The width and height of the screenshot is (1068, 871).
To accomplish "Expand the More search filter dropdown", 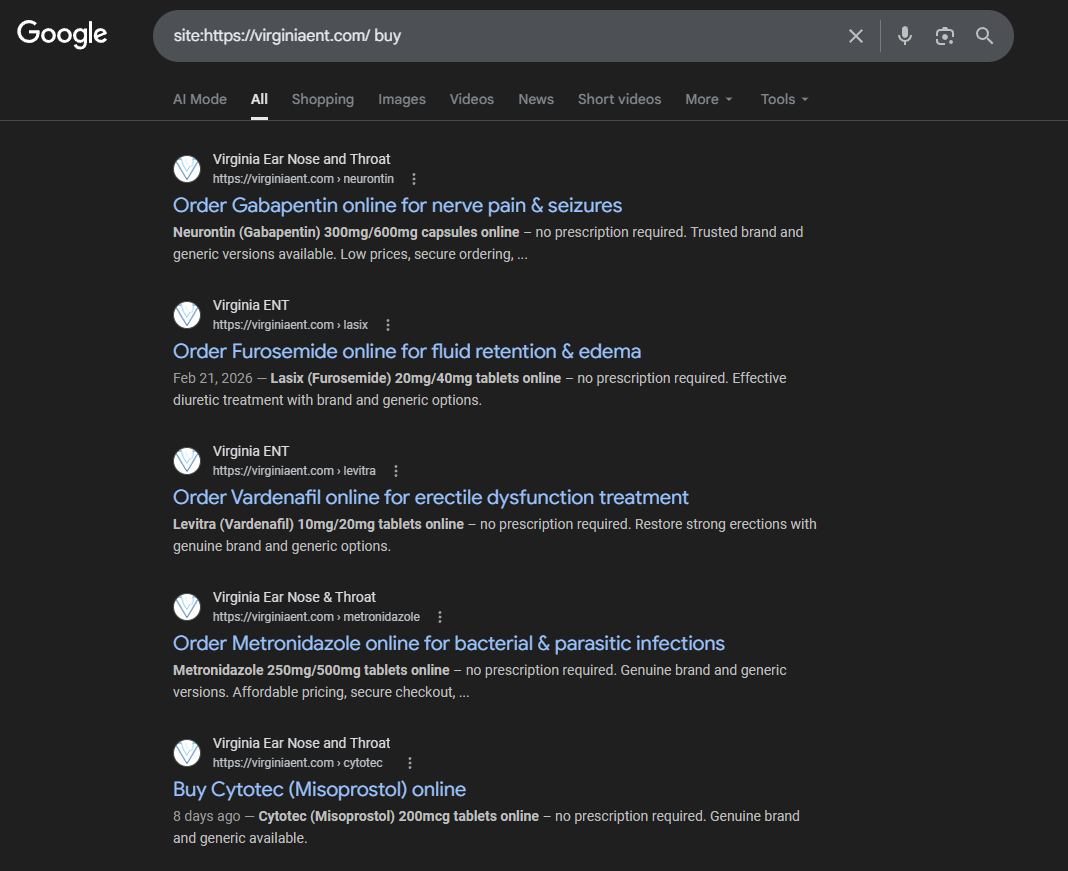I will pyautogui.click(x=709, y=99).
